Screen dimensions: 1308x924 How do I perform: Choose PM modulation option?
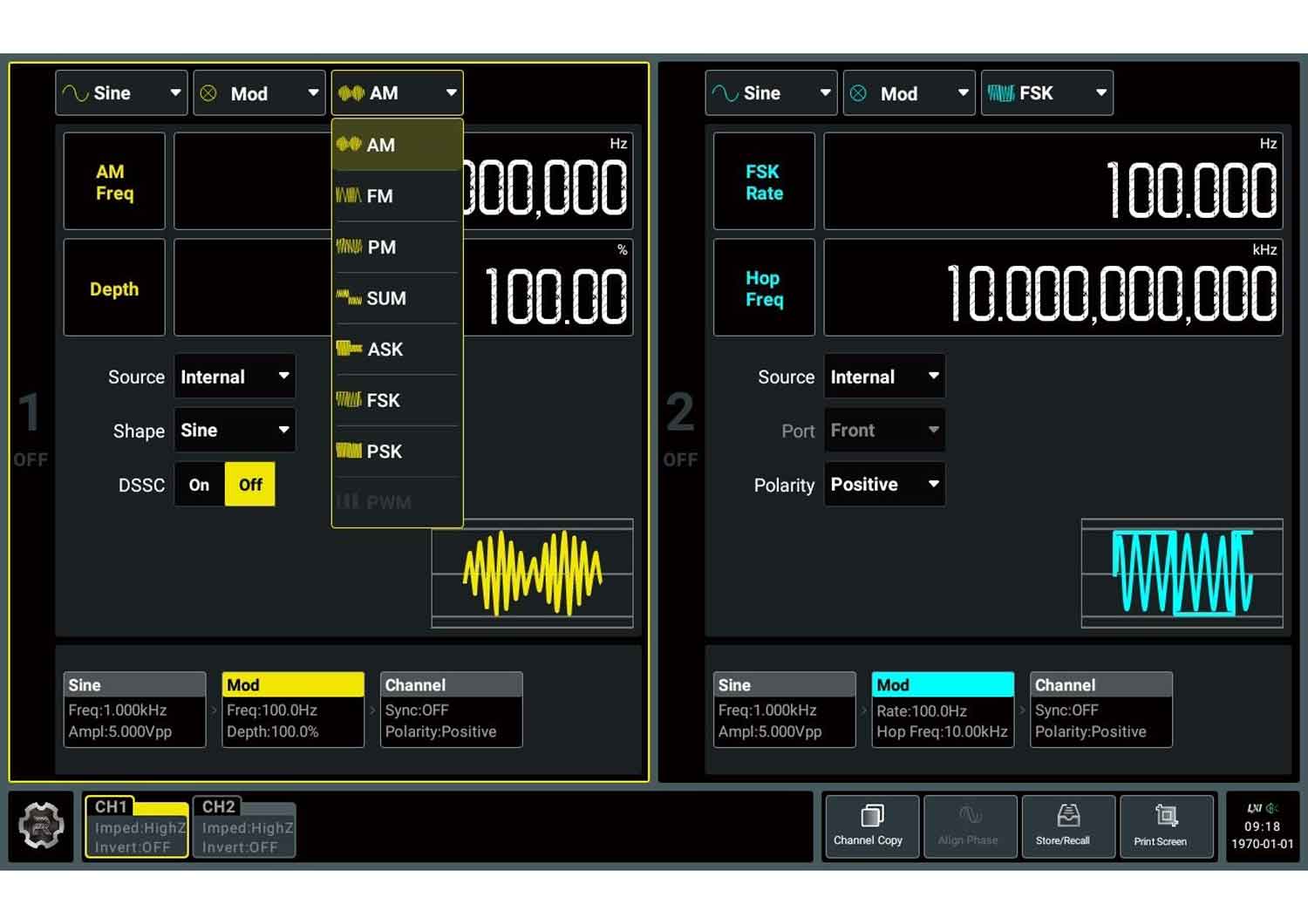397,248
